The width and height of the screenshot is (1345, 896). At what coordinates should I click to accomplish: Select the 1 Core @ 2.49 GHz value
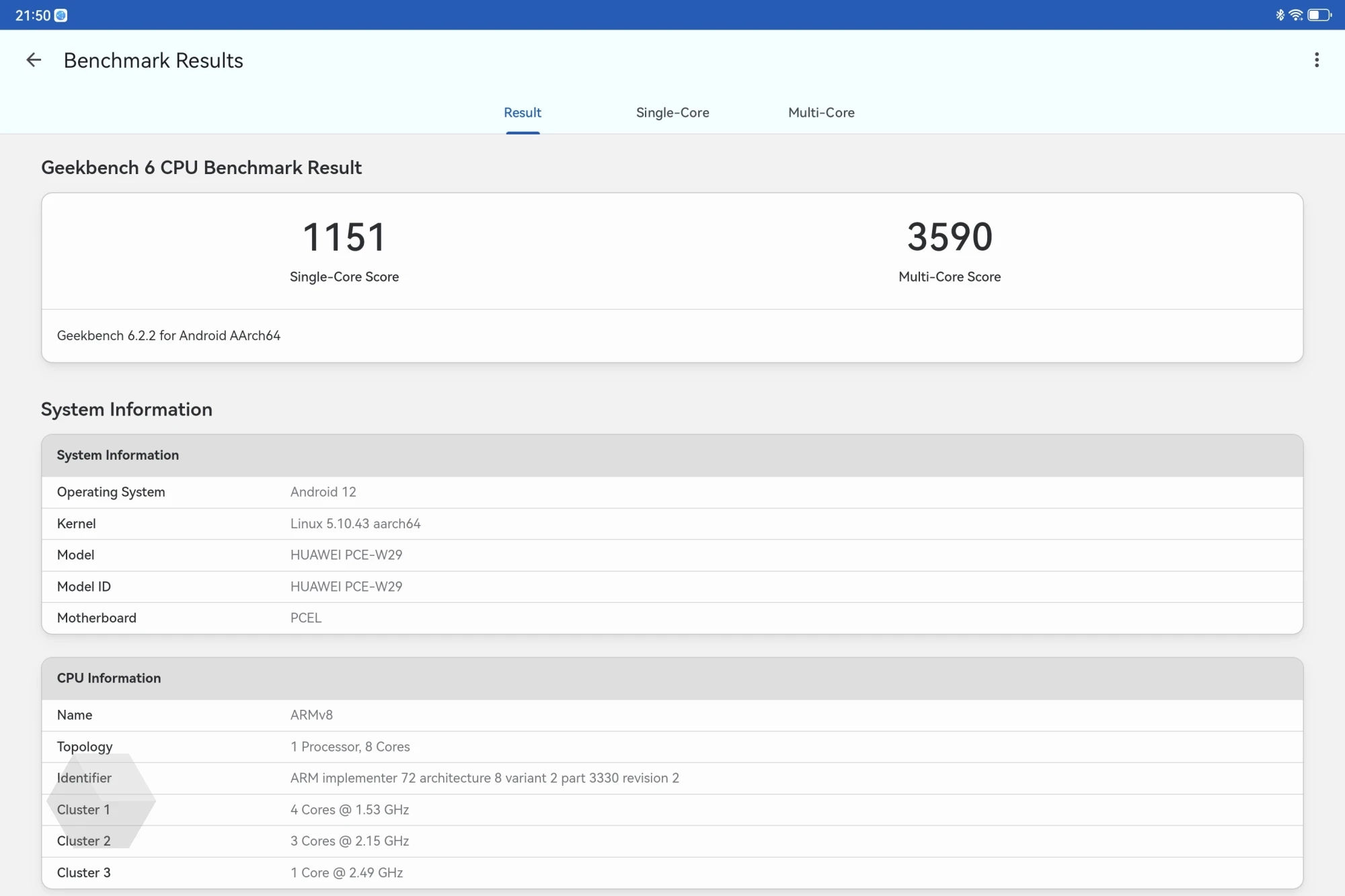pos(347,872)
